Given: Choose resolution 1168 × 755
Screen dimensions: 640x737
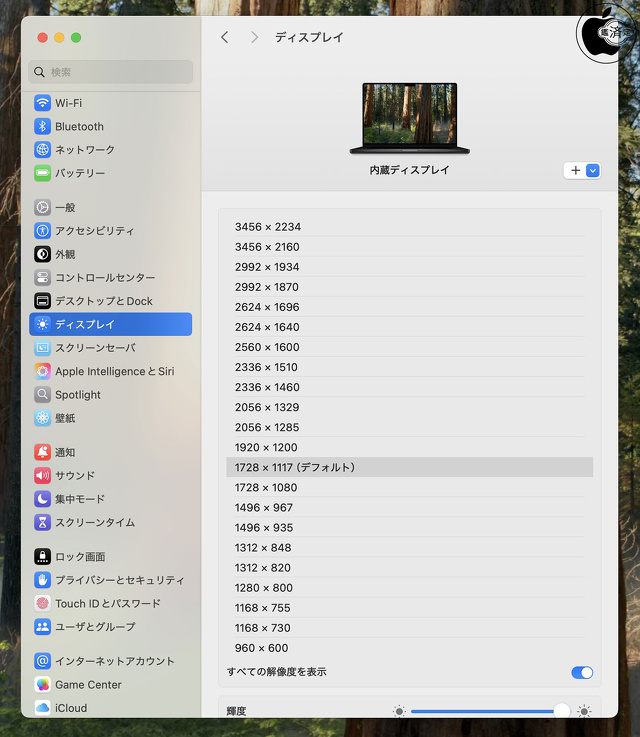Looking at the screenshot, I should pyautogui.click(x=410, y=608).
